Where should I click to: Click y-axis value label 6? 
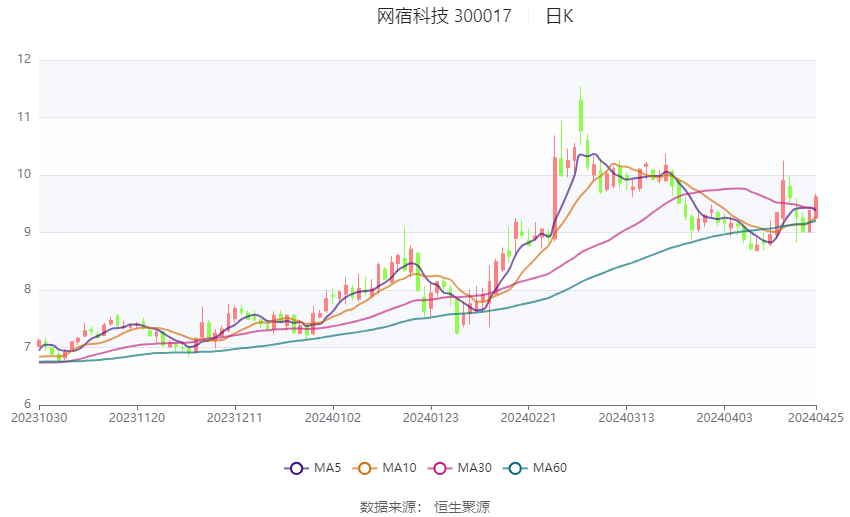(x=28, y=404)
